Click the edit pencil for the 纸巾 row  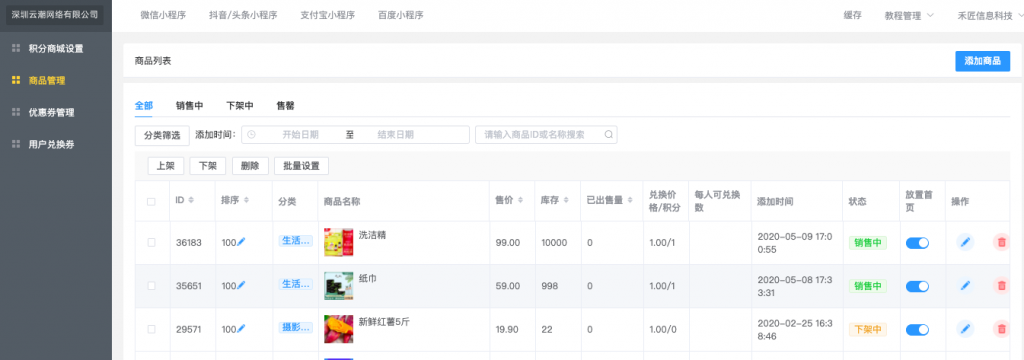click(965, 286)
